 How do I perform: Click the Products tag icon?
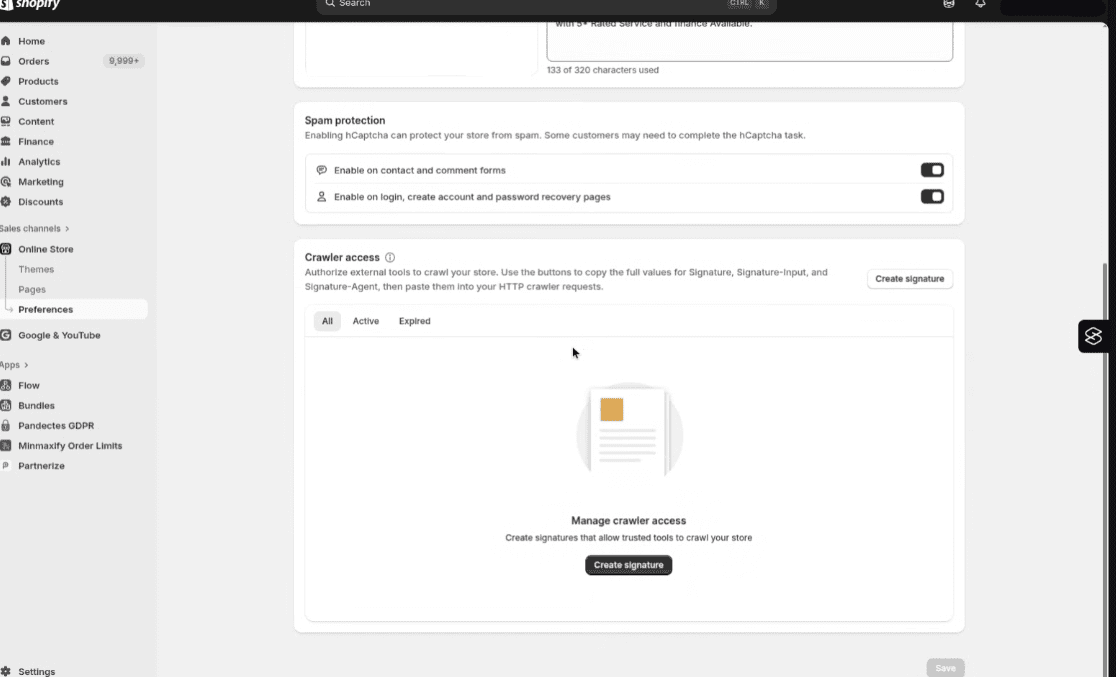(x=6, y=81)
